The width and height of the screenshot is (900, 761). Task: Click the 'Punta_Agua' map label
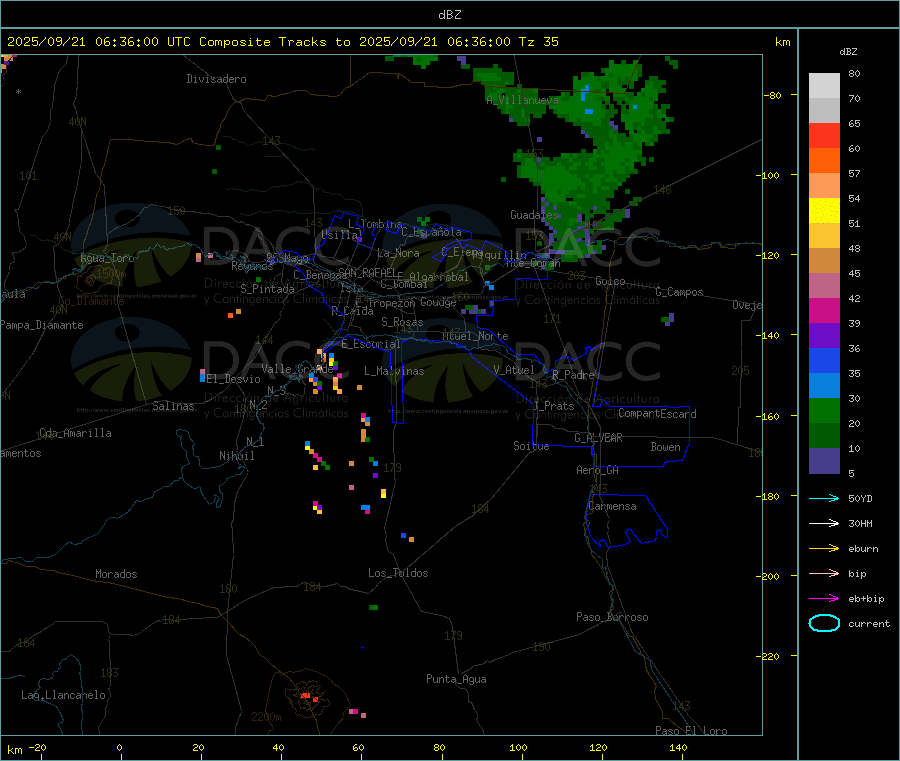click(456, 679)
